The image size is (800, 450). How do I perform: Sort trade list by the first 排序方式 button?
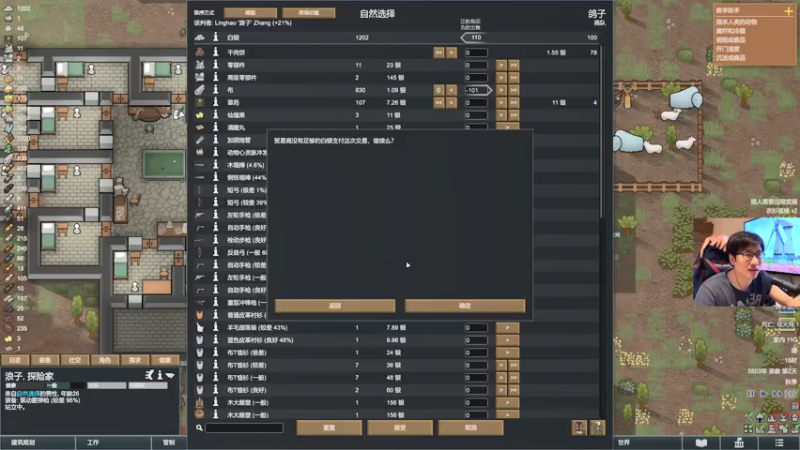tap(251, 13)
